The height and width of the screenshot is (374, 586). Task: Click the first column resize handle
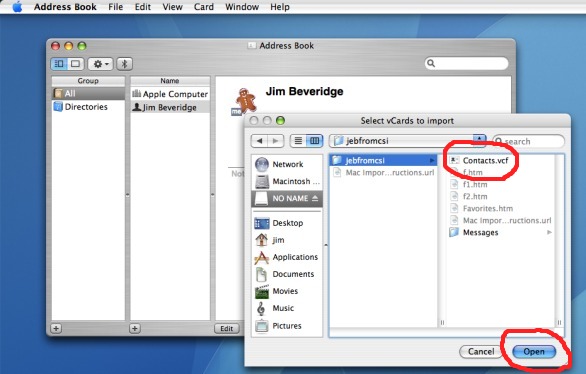point(442,322)
